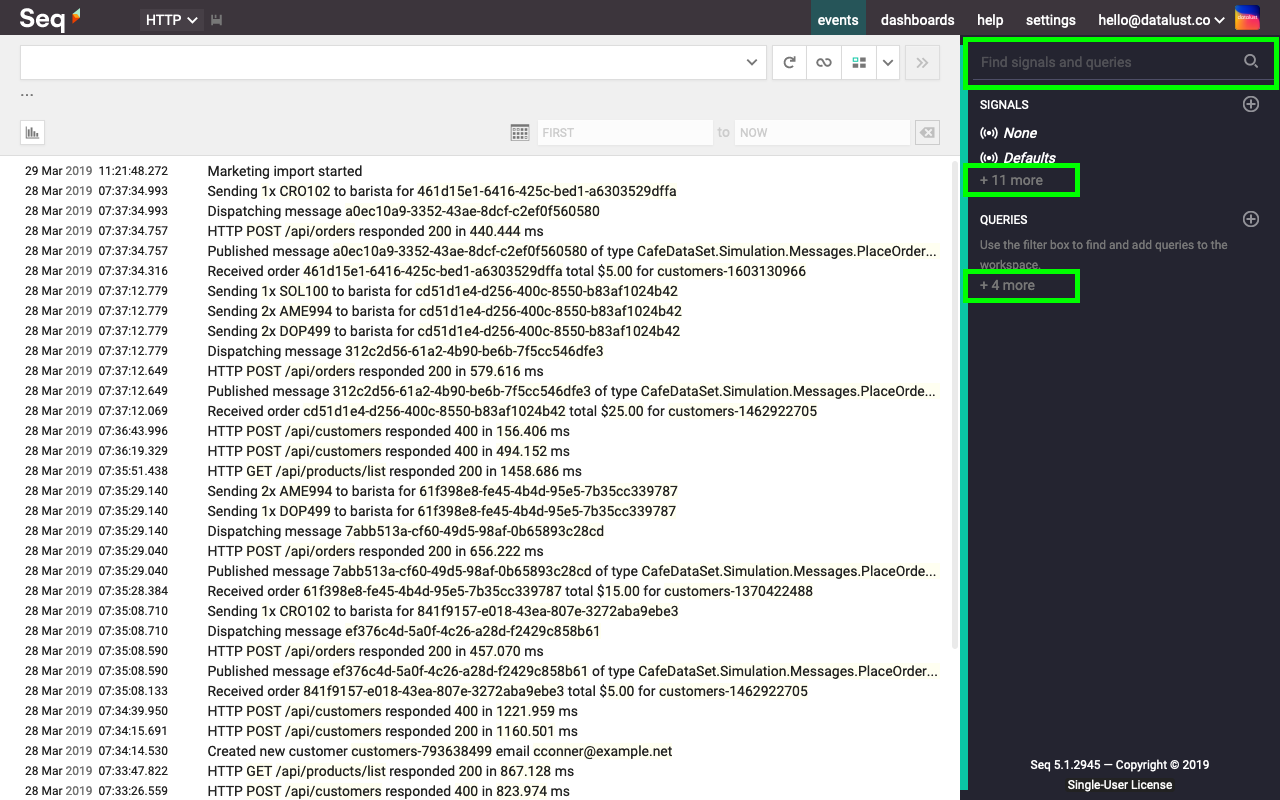
Task: Expand the + 4 more queries
Action: (x=1007, y=285)
